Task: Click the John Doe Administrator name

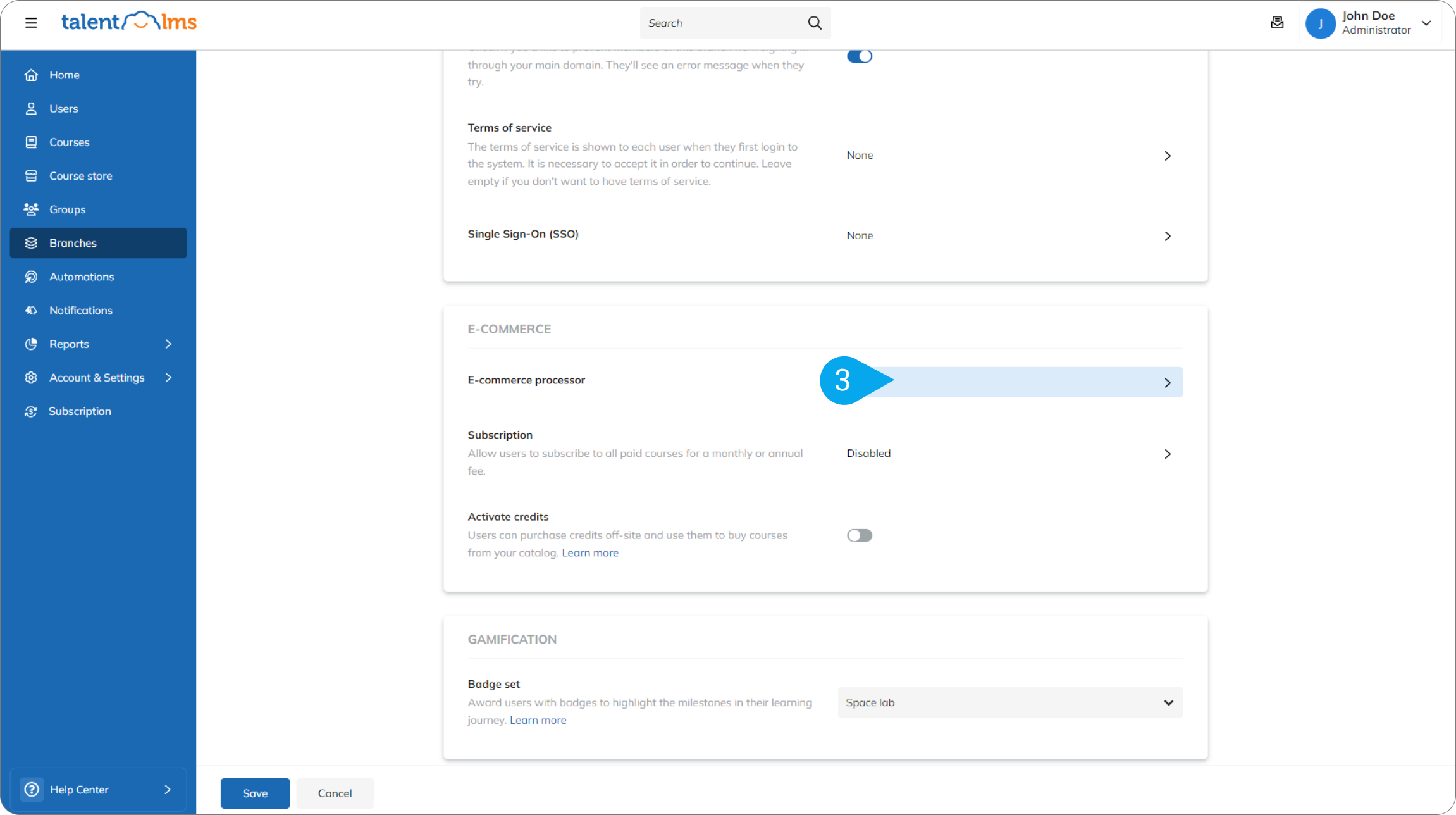Action: 1376,23
